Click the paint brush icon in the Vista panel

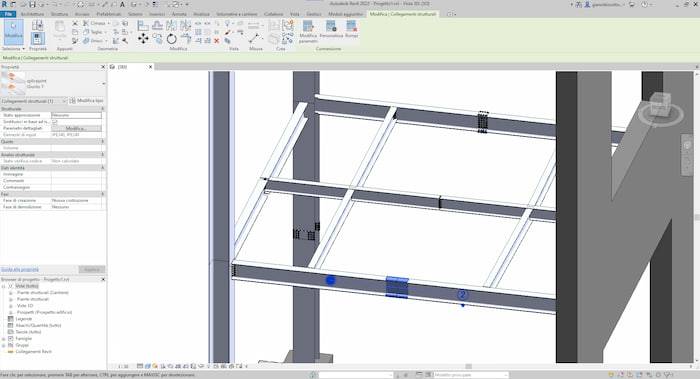tap(228, 33)
